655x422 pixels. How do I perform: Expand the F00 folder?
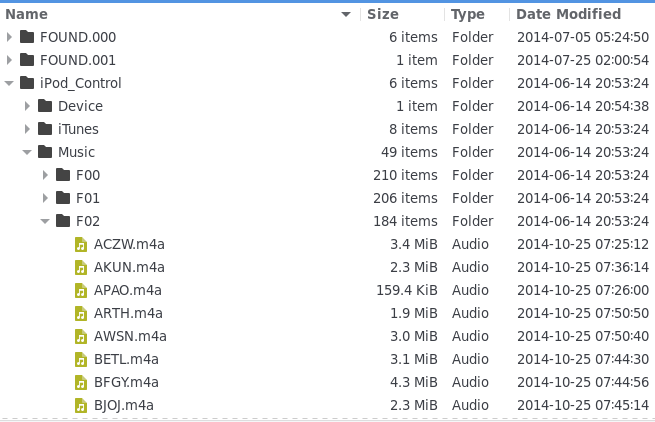45,176
